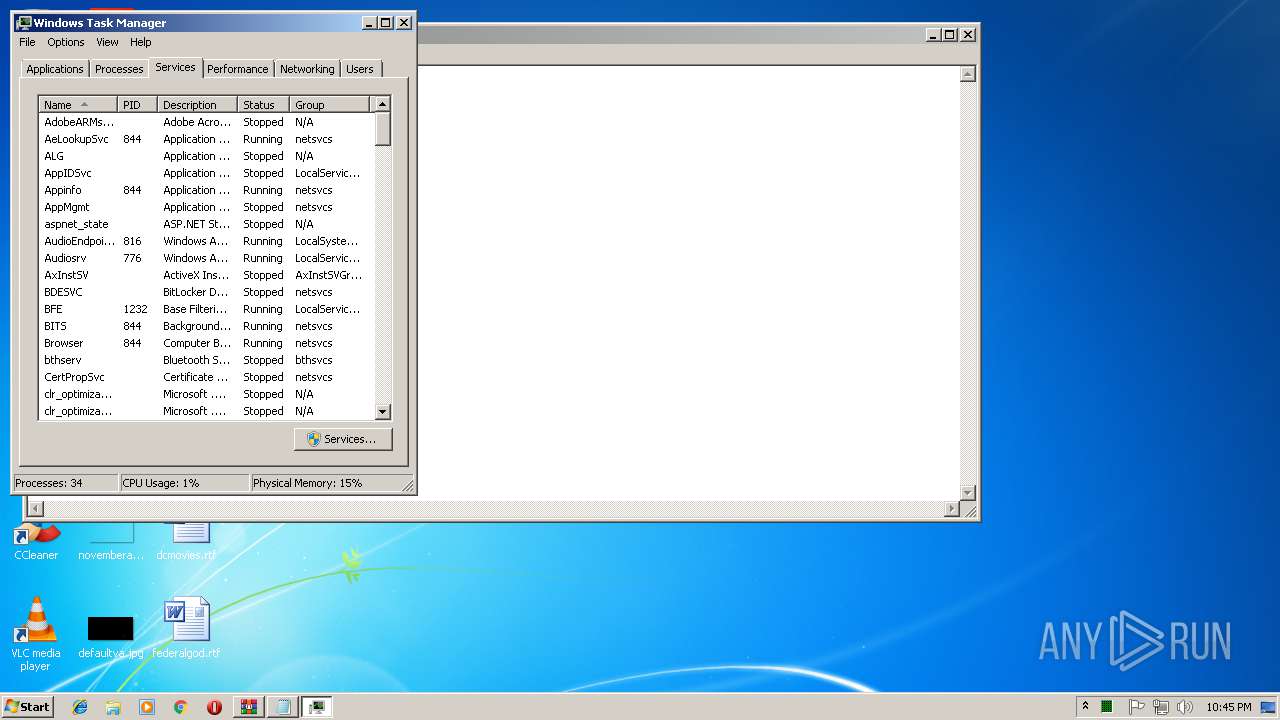Click background window scroll up arrow
Screen dimensions: 1280x720
tap(967, 74)
